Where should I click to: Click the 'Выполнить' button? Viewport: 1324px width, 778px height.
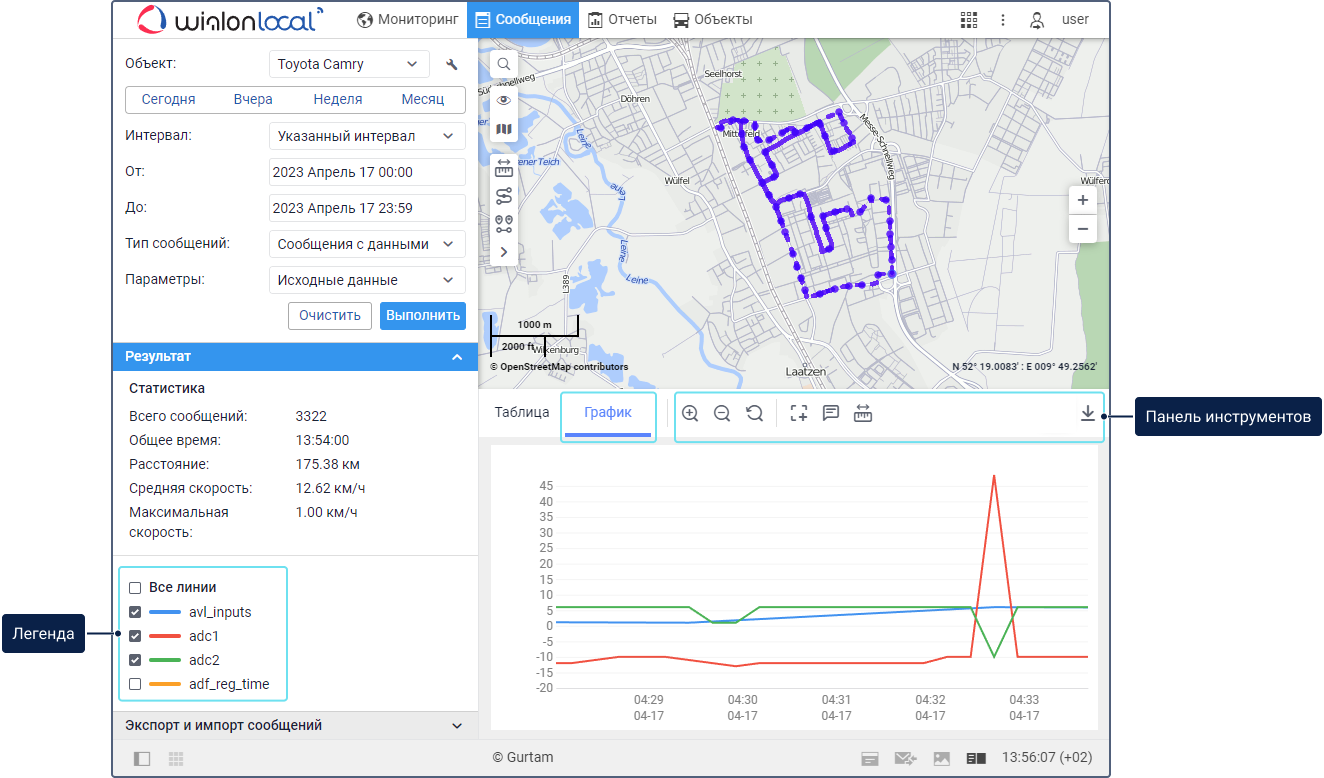pos(423,315)
